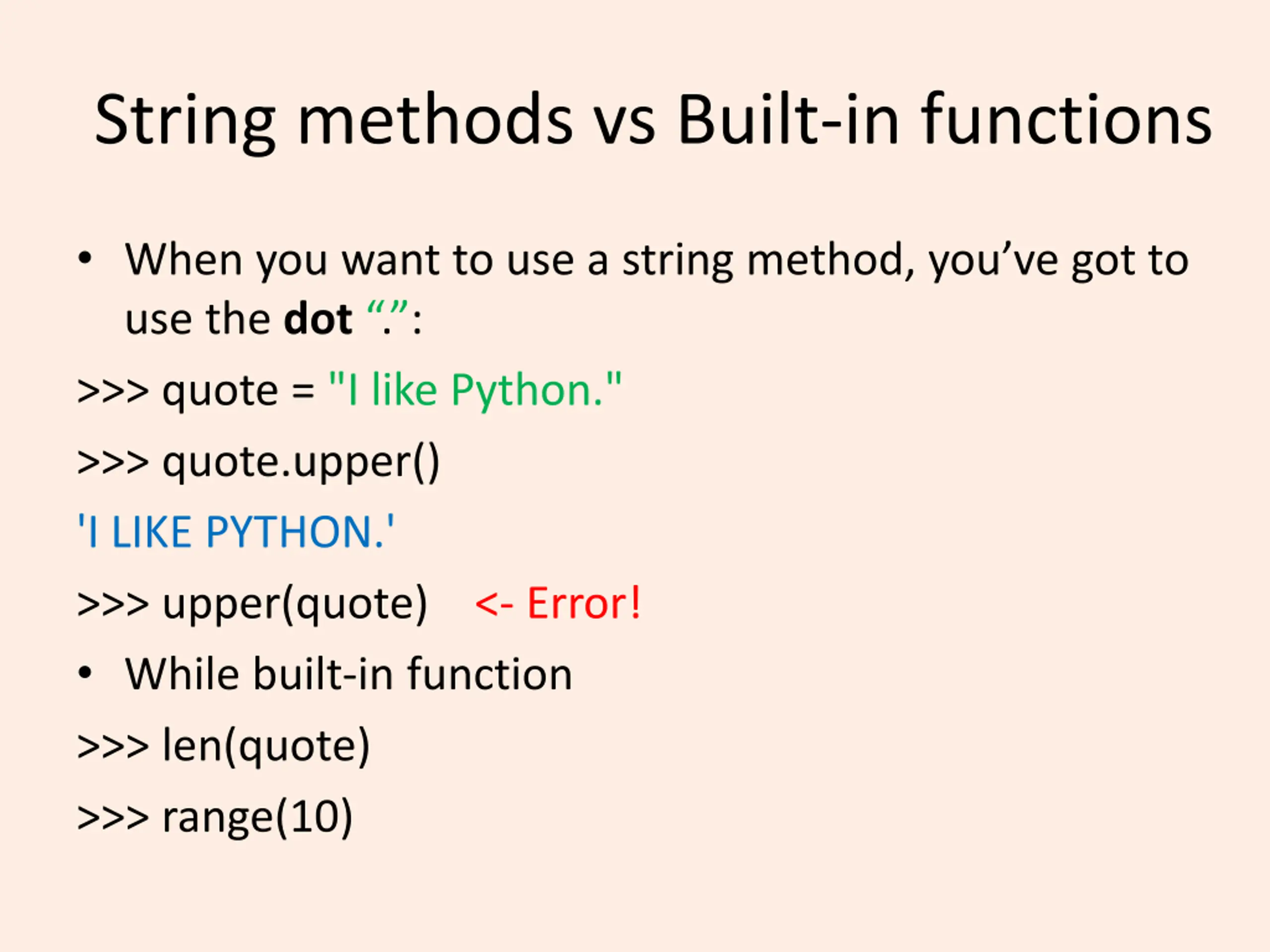Image resolution: width=1270 pixels, height=952 pixels.
Task: Click the word "String" in the title
Action: coord(185,121)
